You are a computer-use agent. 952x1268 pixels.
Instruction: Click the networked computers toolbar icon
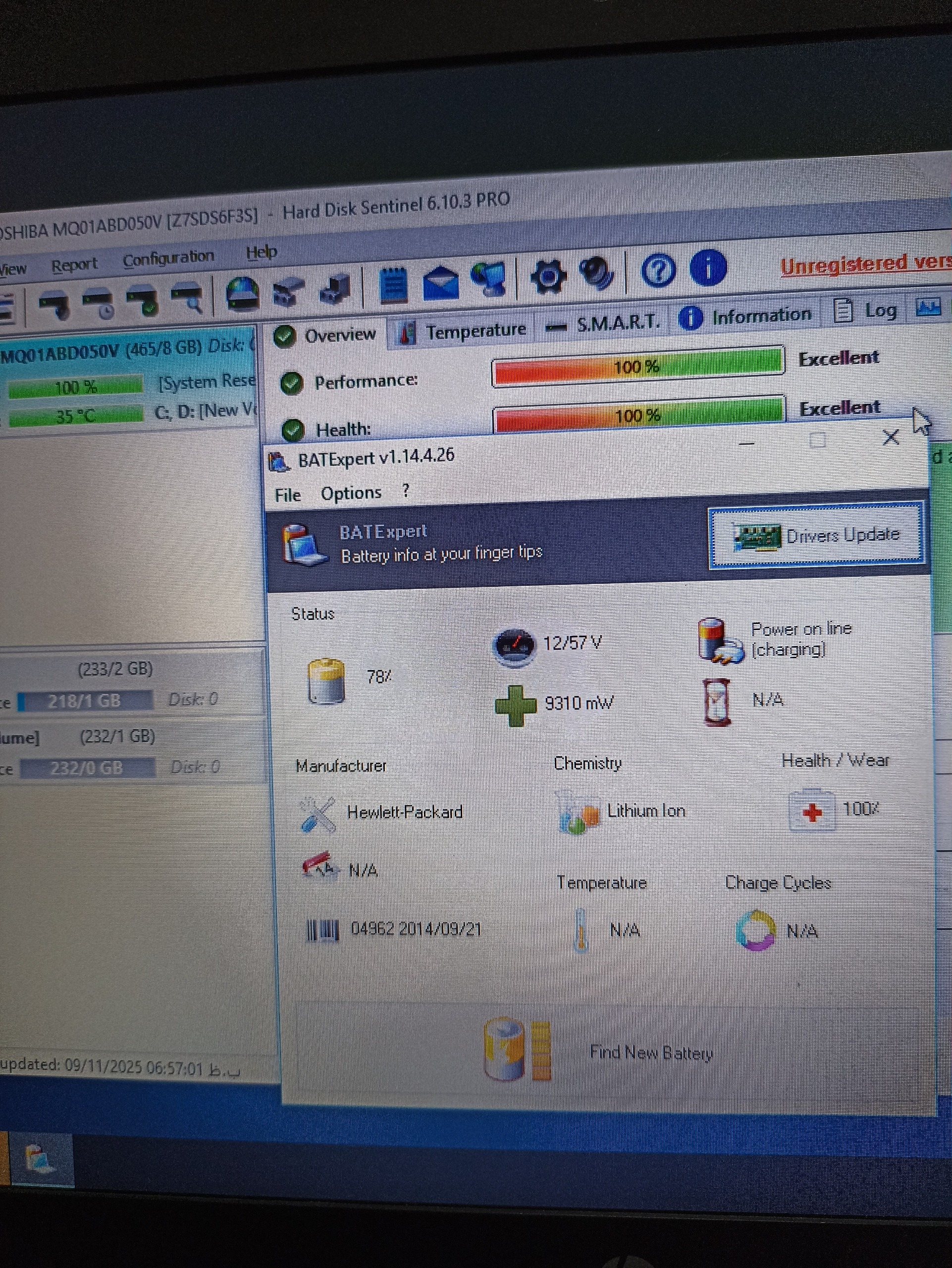pos(488,279)
